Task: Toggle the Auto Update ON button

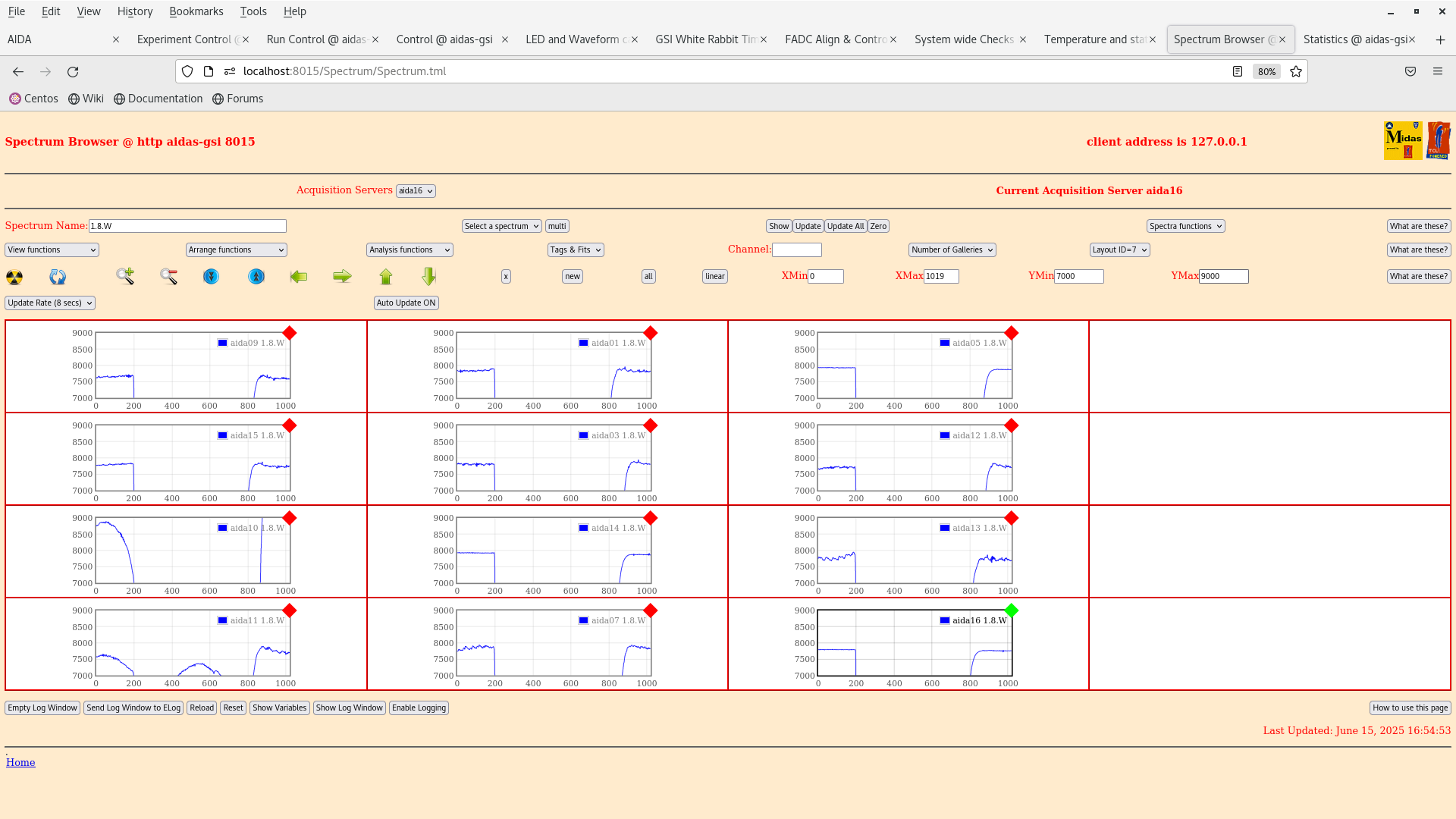Action: (406, 303)
